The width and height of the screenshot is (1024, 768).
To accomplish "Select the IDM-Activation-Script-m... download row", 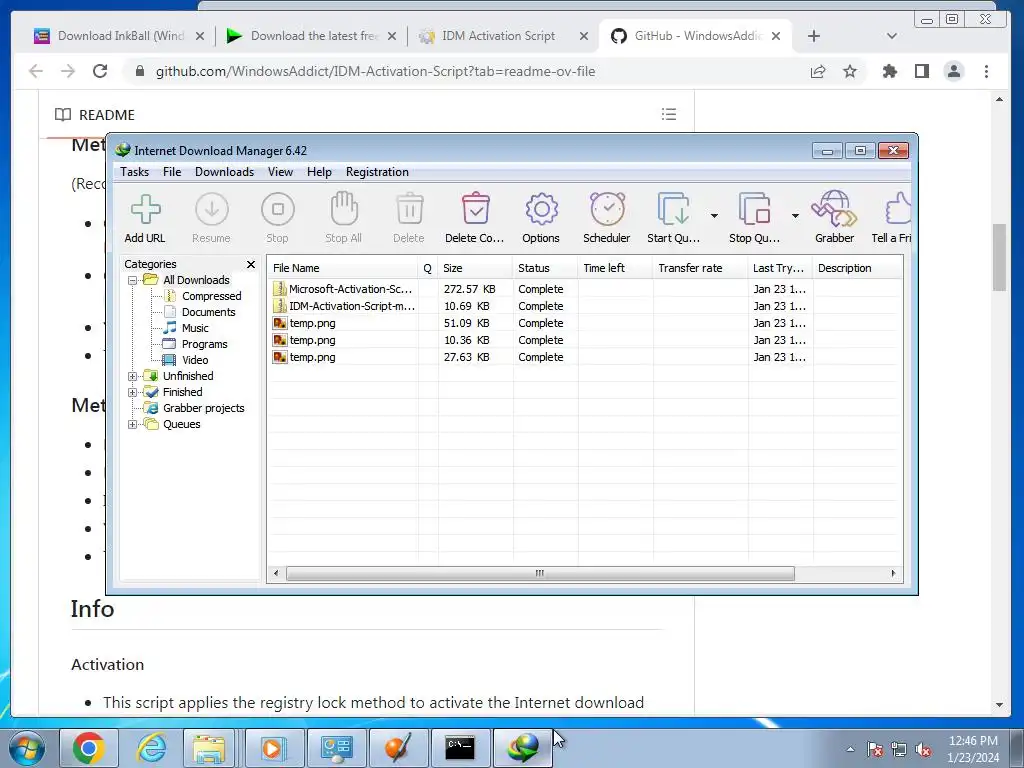I will pos(584,306).
